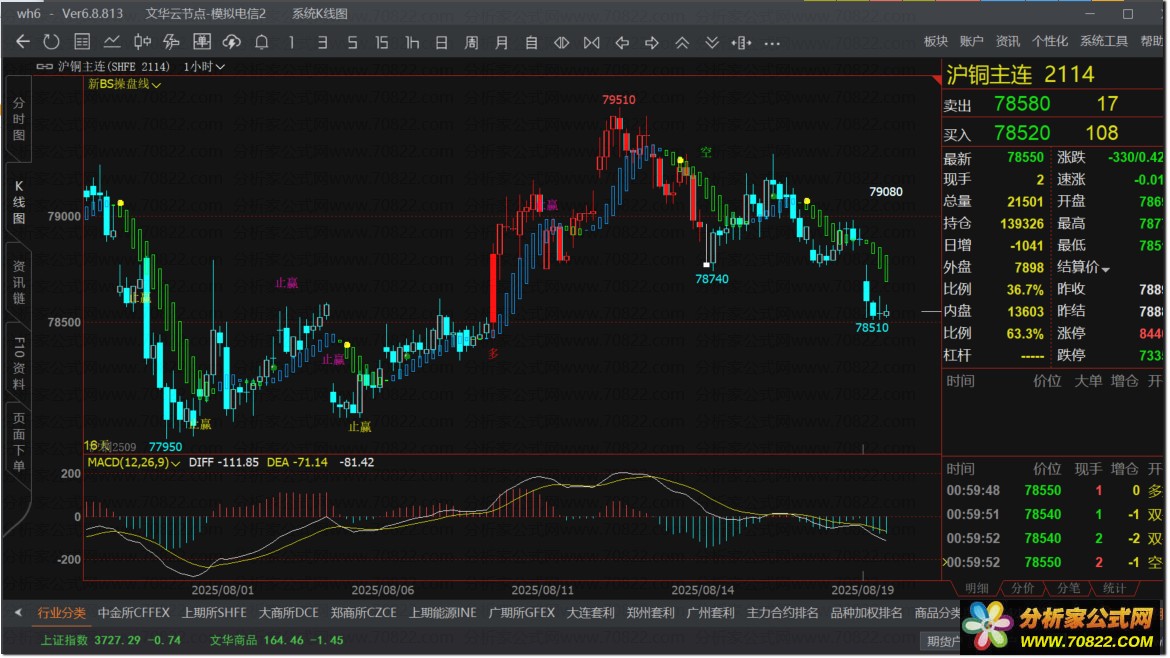Select the 大商所DCE bottom tab

[288, 613]
